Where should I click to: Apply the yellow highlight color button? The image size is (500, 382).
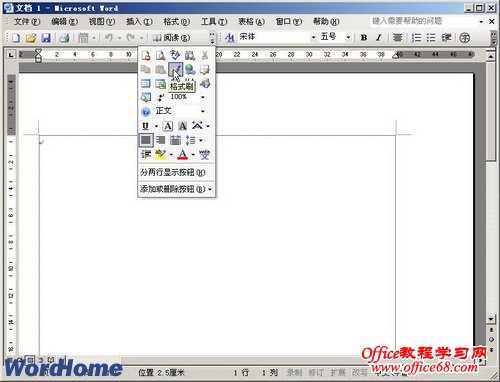[160, 154]
